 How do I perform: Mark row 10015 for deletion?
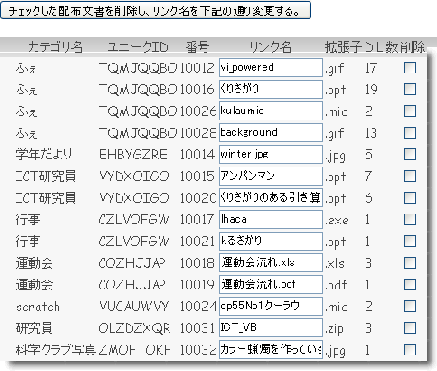coord(410,176)
